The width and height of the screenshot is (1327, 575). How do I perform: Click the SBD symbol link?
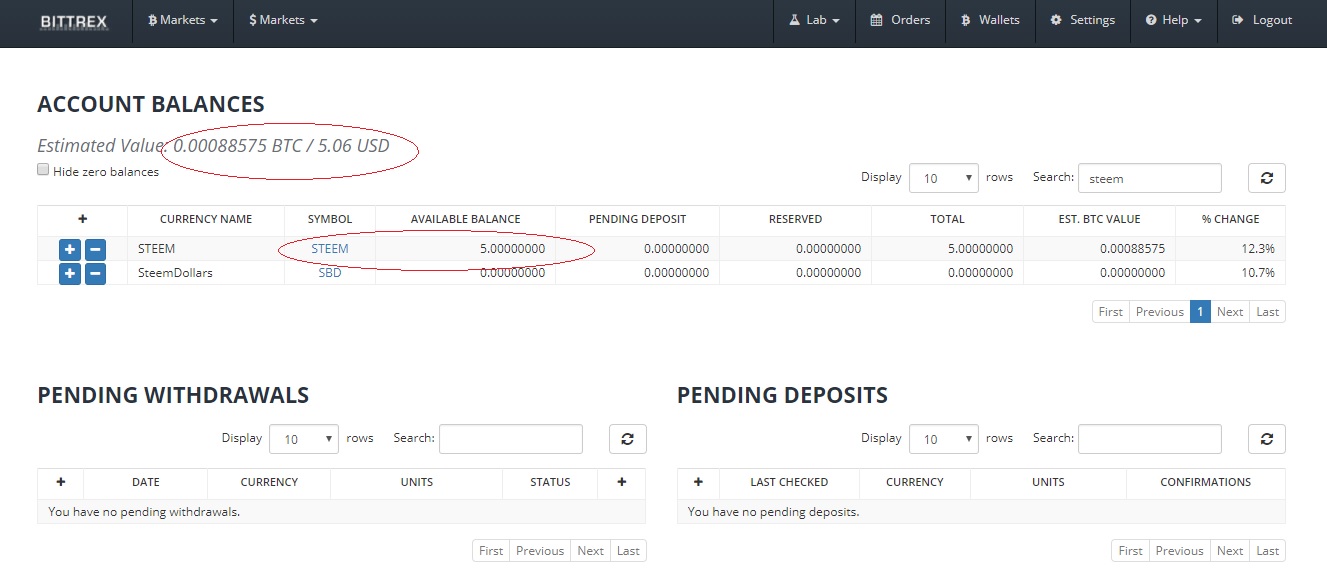pos(330,272)
